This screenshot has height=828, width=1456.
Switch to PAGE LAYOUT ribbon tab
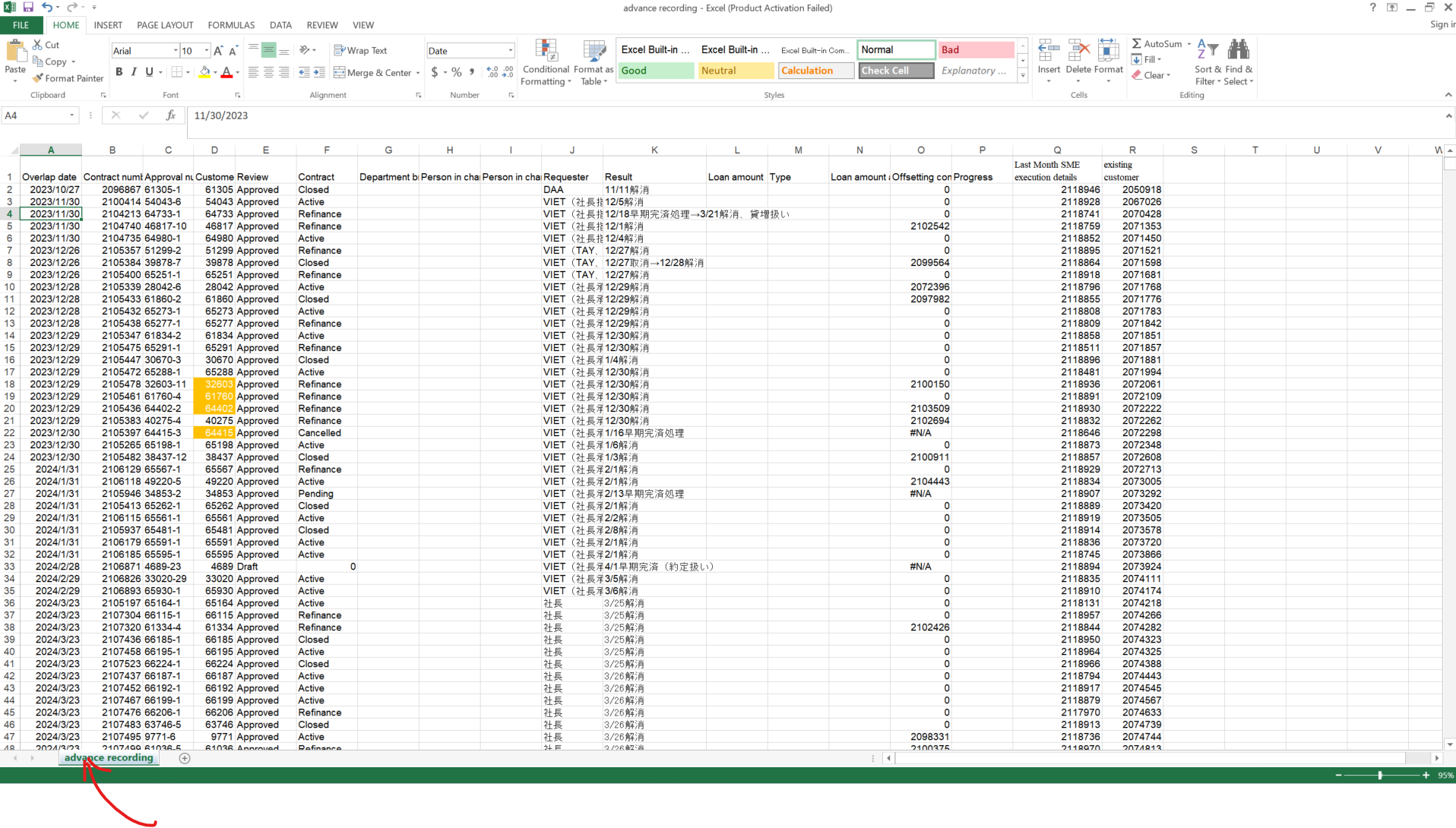165,25
